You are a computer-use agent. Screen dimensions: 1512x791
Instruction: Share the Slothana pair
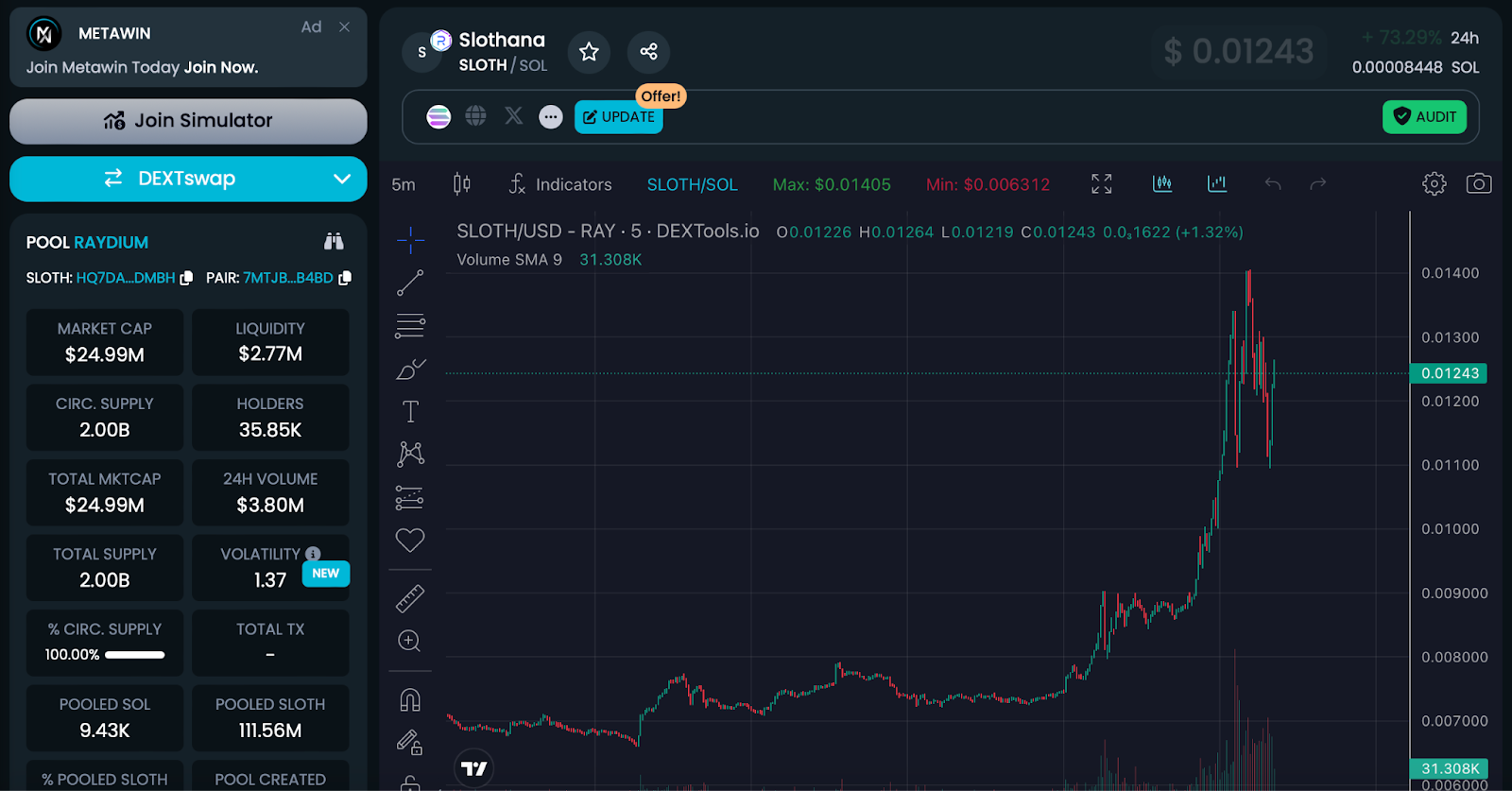648,51
